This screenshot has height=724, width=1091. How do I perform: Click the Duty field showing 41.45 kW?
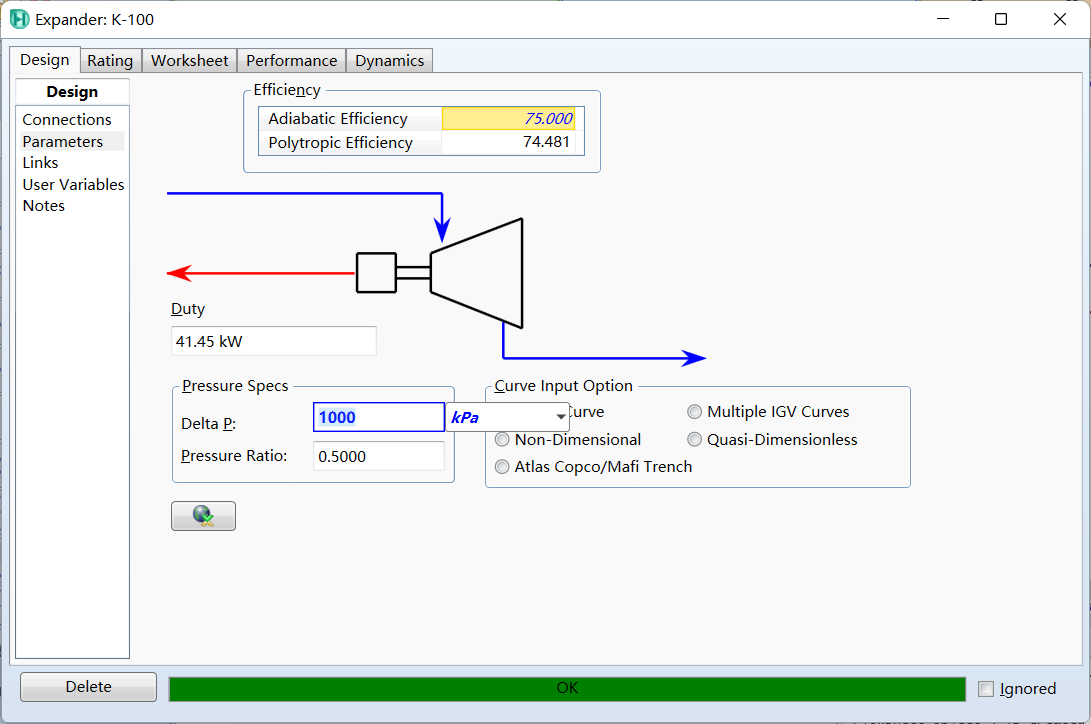pyautogui.click(x=273, y=341)
